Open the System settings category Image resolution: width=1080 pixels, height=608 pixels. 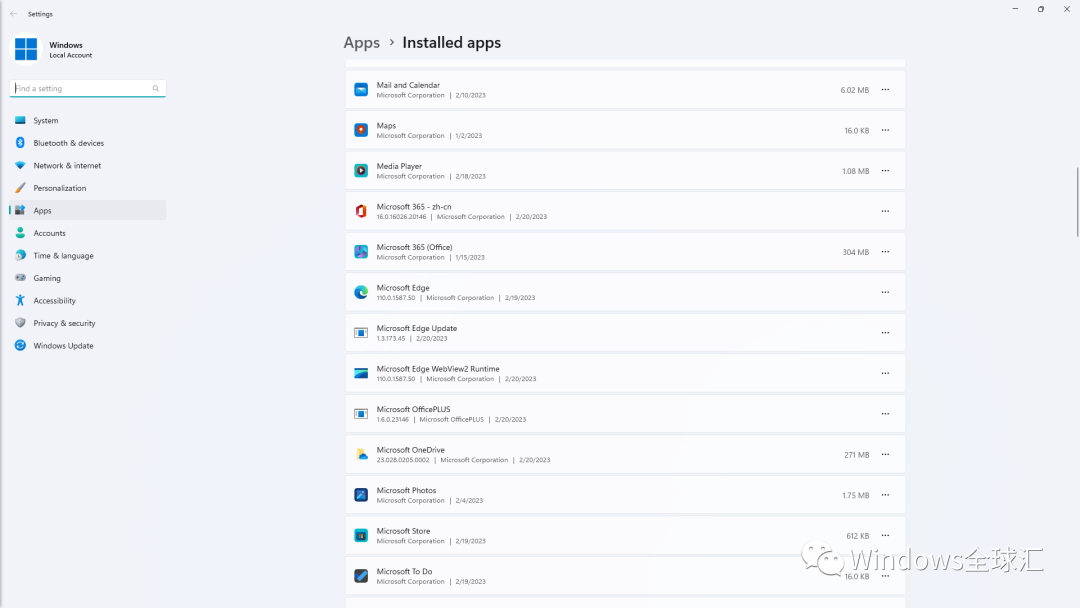click(87, 120)
